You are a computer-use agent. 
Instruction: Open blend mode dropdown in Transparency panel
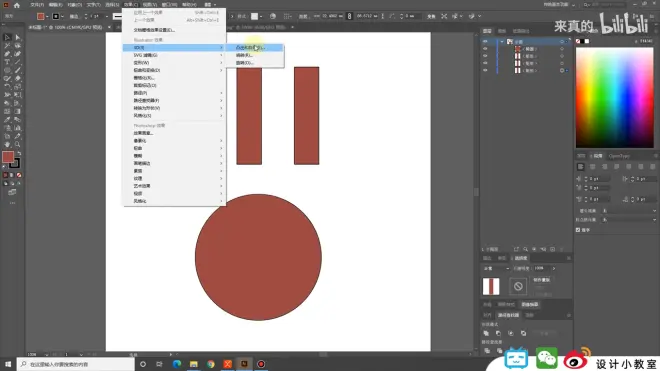tap(496, 268)
